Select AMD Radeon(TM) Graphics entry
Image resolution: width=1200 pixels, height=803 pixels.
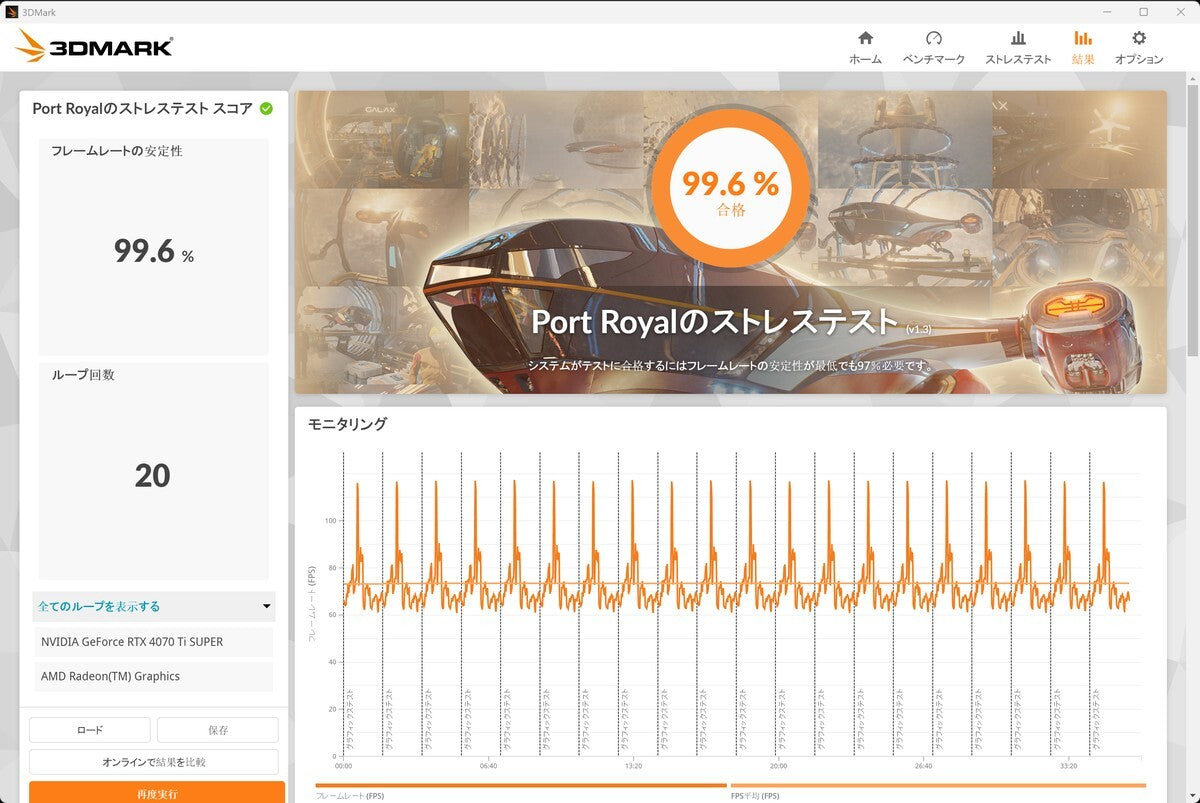click(x=154, y=676)
